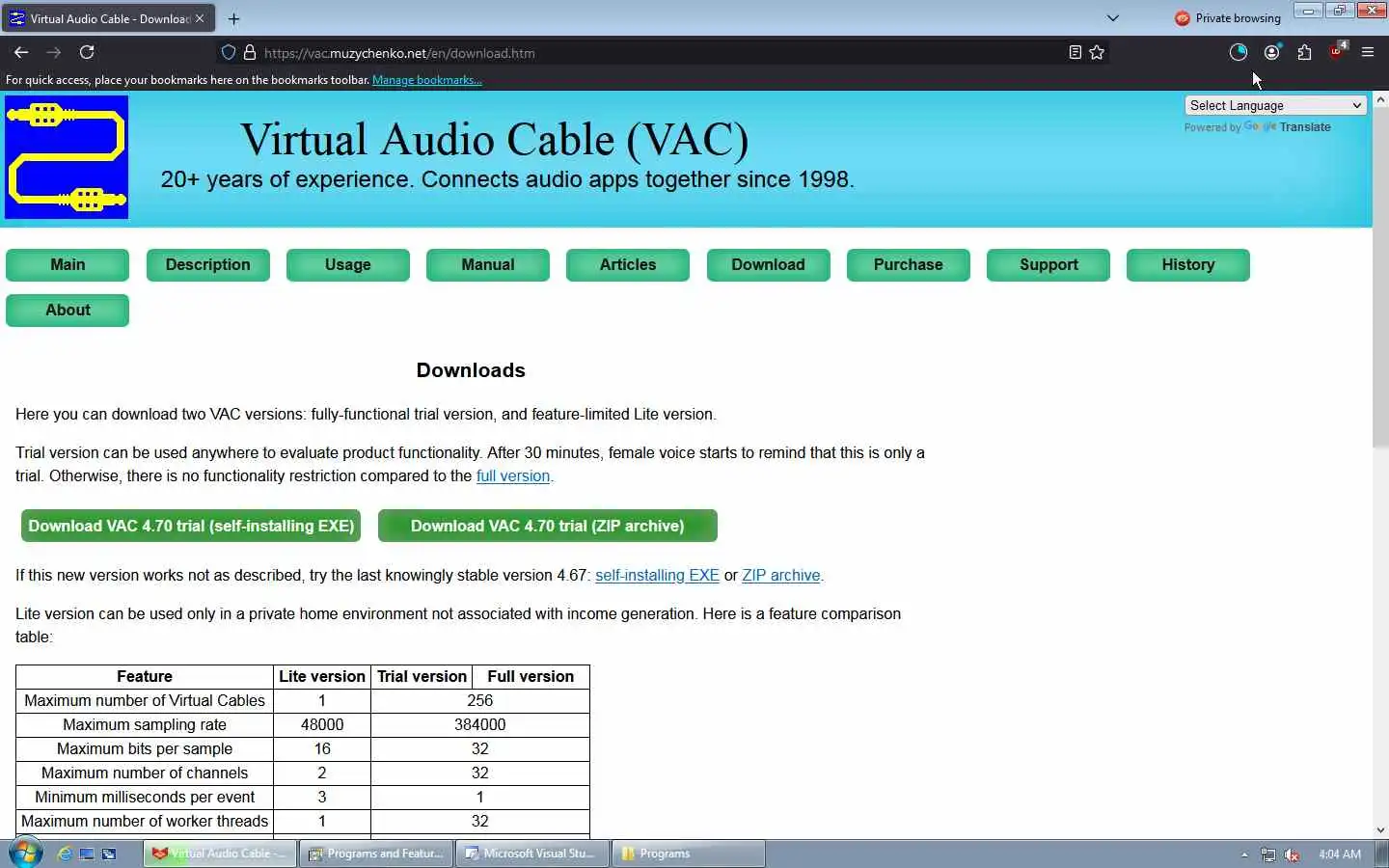The height and width of the screenshot is (868, 1389).
Task: Switch to Programs folder taskbar window
Action: coord(688,854)
